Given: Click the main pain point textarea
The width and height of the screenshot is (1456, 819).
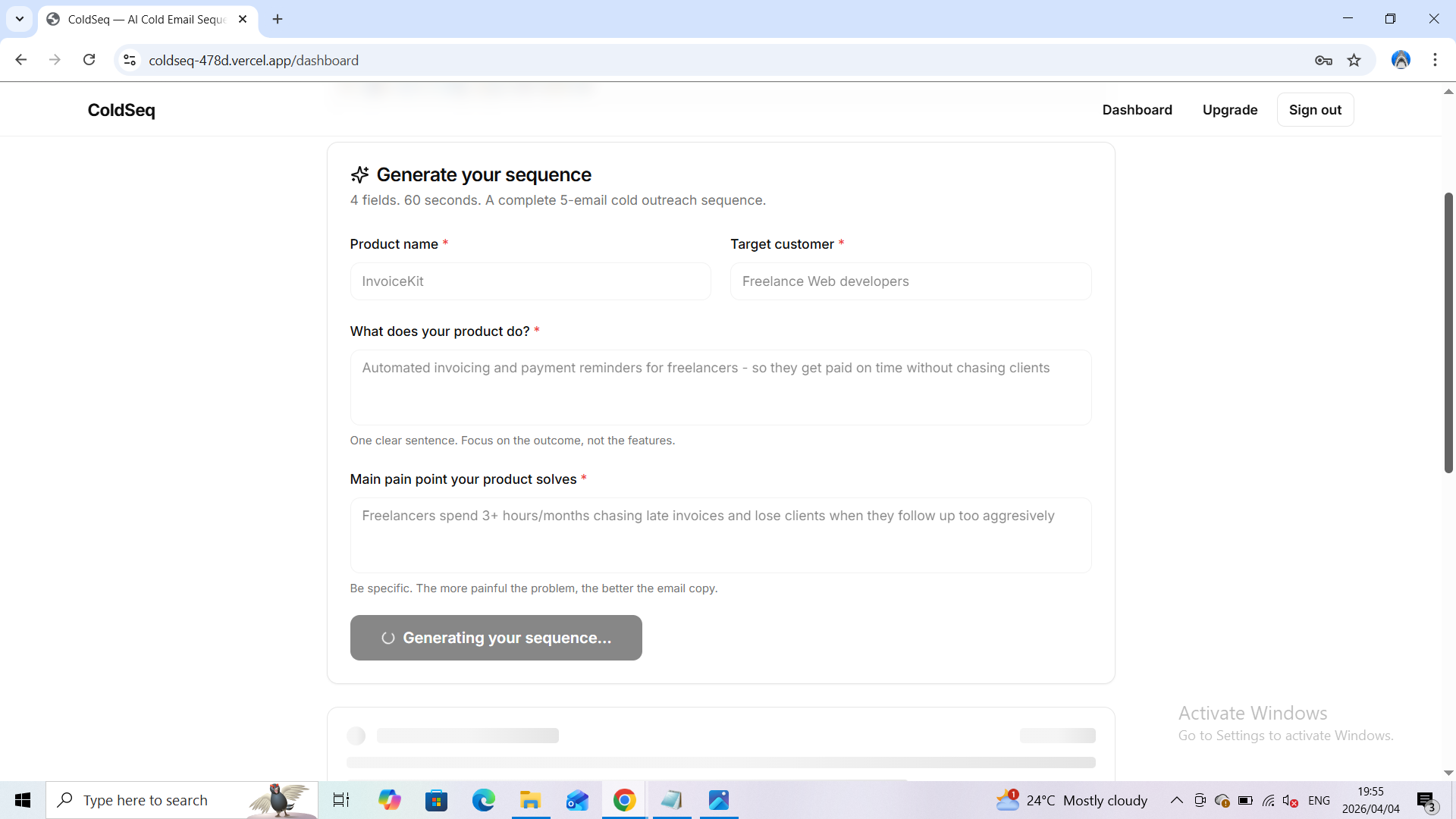Looking at the screenshot, I should [x=720, y=535].
